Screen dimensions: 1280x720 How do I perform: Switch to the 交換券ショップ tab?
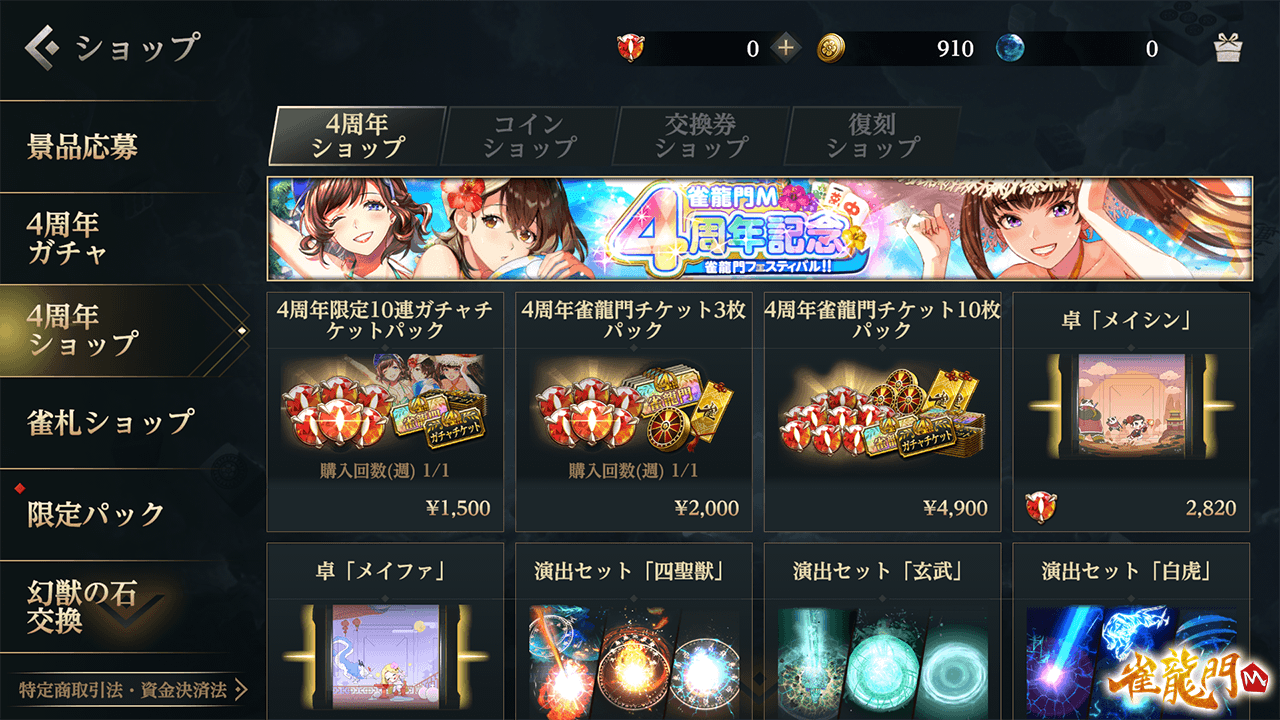[702, 136]
